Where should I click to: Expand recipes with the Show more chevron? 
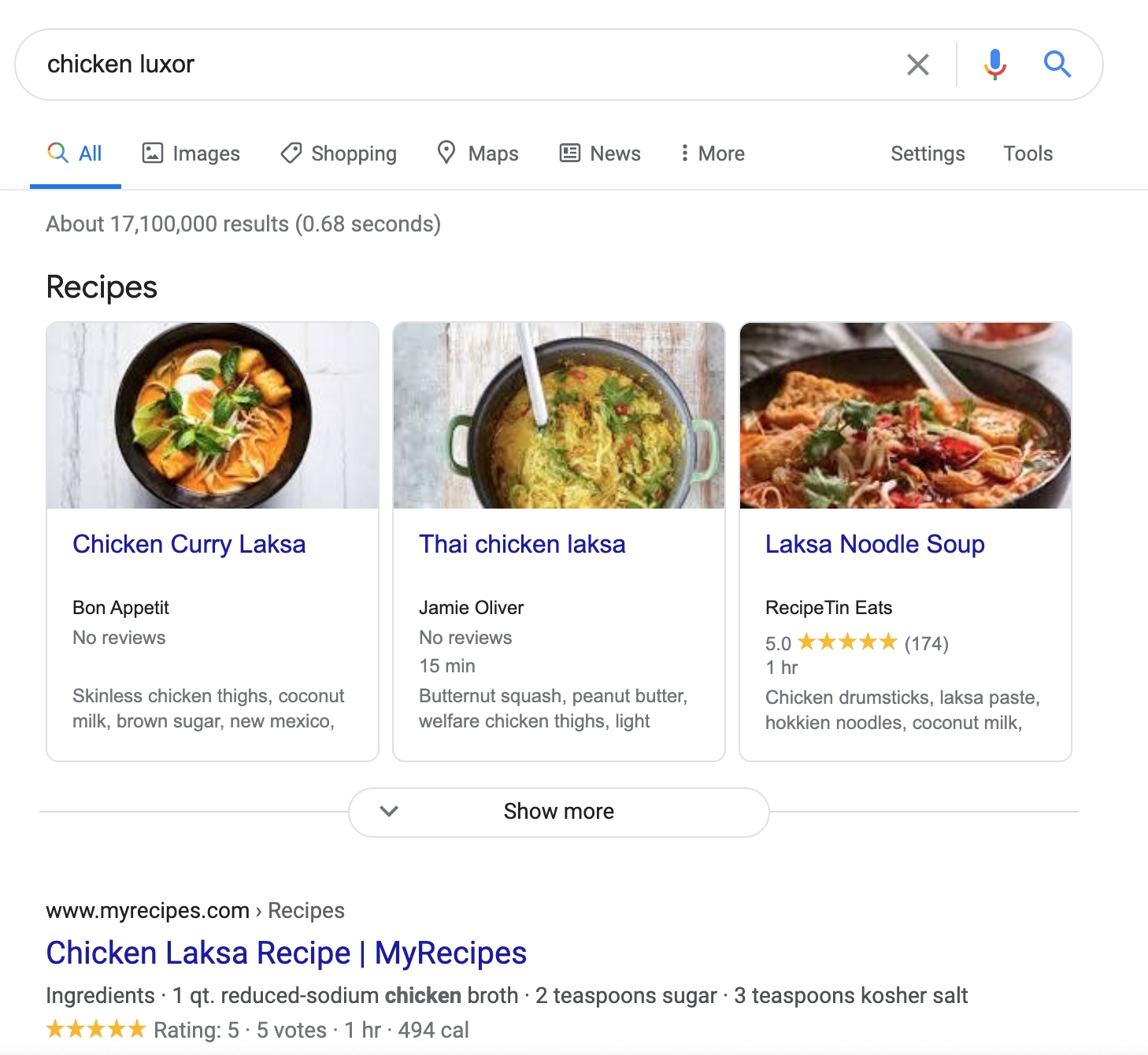tap(389, 811)
